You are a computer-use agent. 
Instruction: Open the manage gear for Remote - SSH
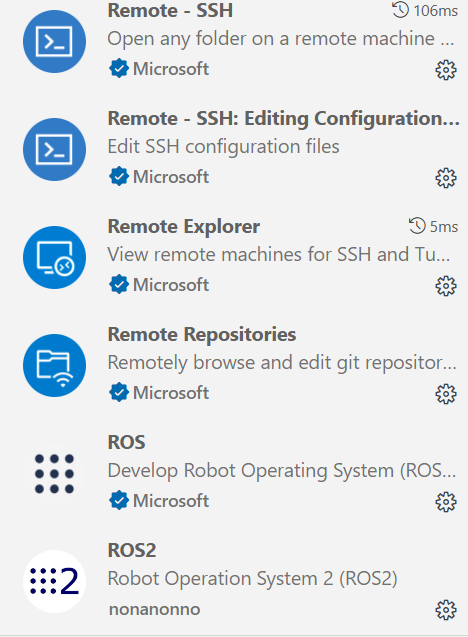pyautogui.click(x=446, y=70)
